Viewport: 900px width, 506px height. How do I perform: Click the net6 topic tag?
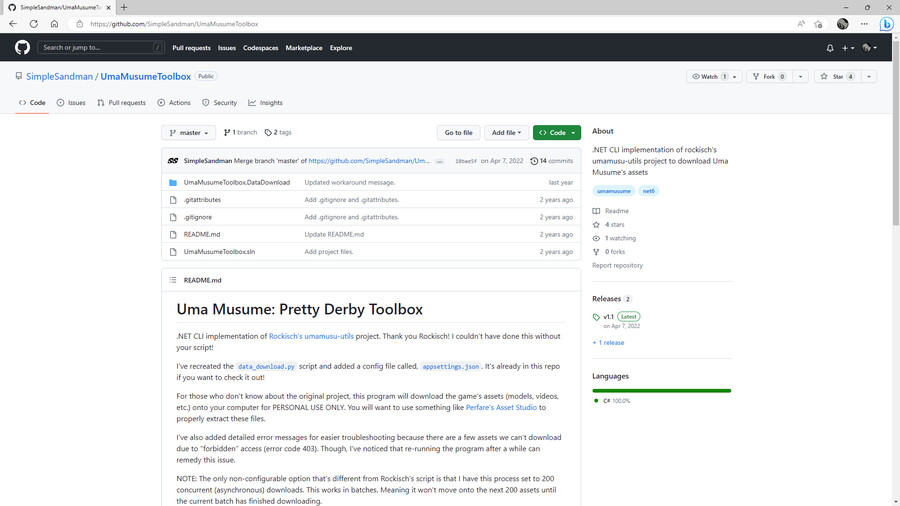[x=649, y=191]
